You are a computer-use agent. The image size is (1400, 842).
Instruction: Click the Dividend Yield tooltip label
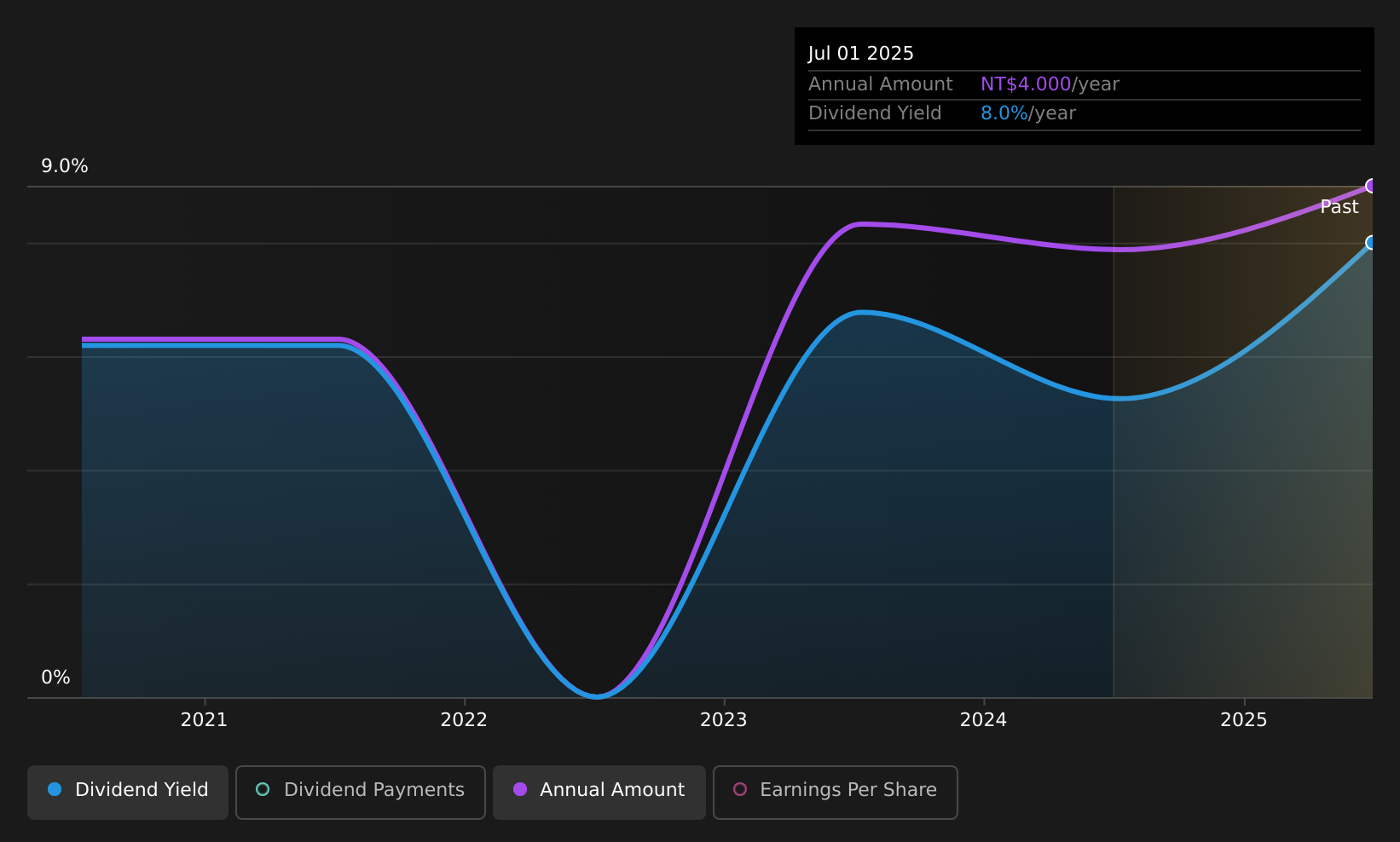(x=875, y=113)
